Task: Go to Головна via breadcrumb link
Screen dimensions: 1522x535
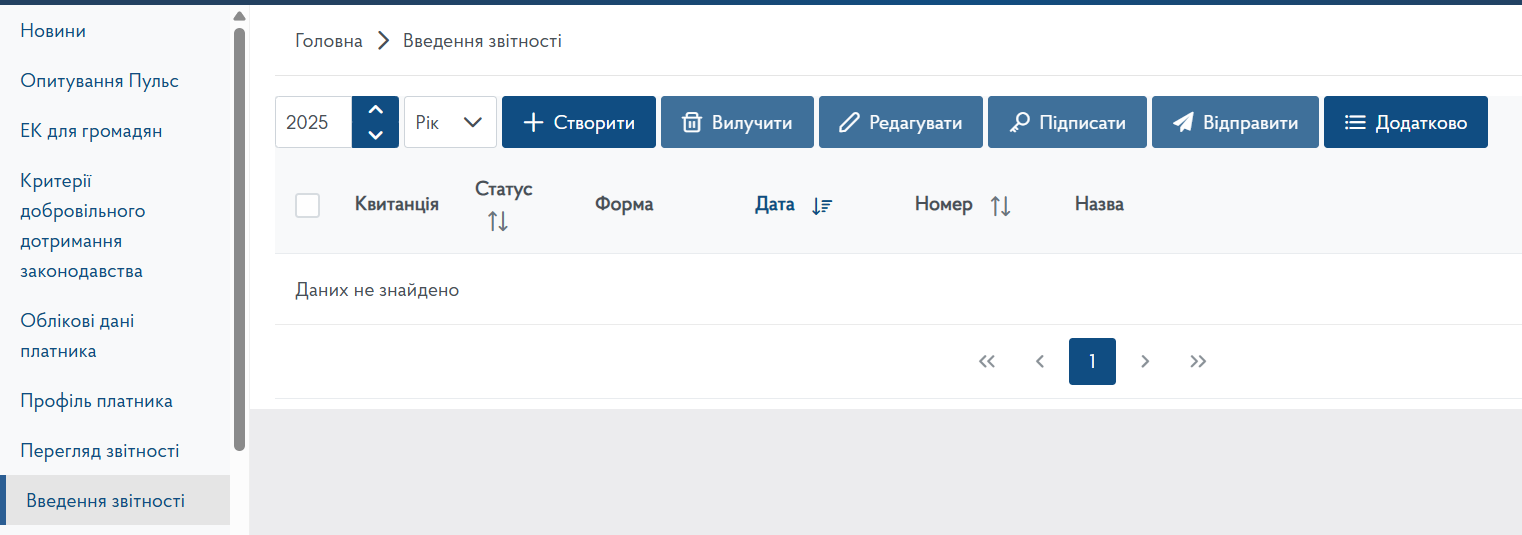Action: [329, 41]
